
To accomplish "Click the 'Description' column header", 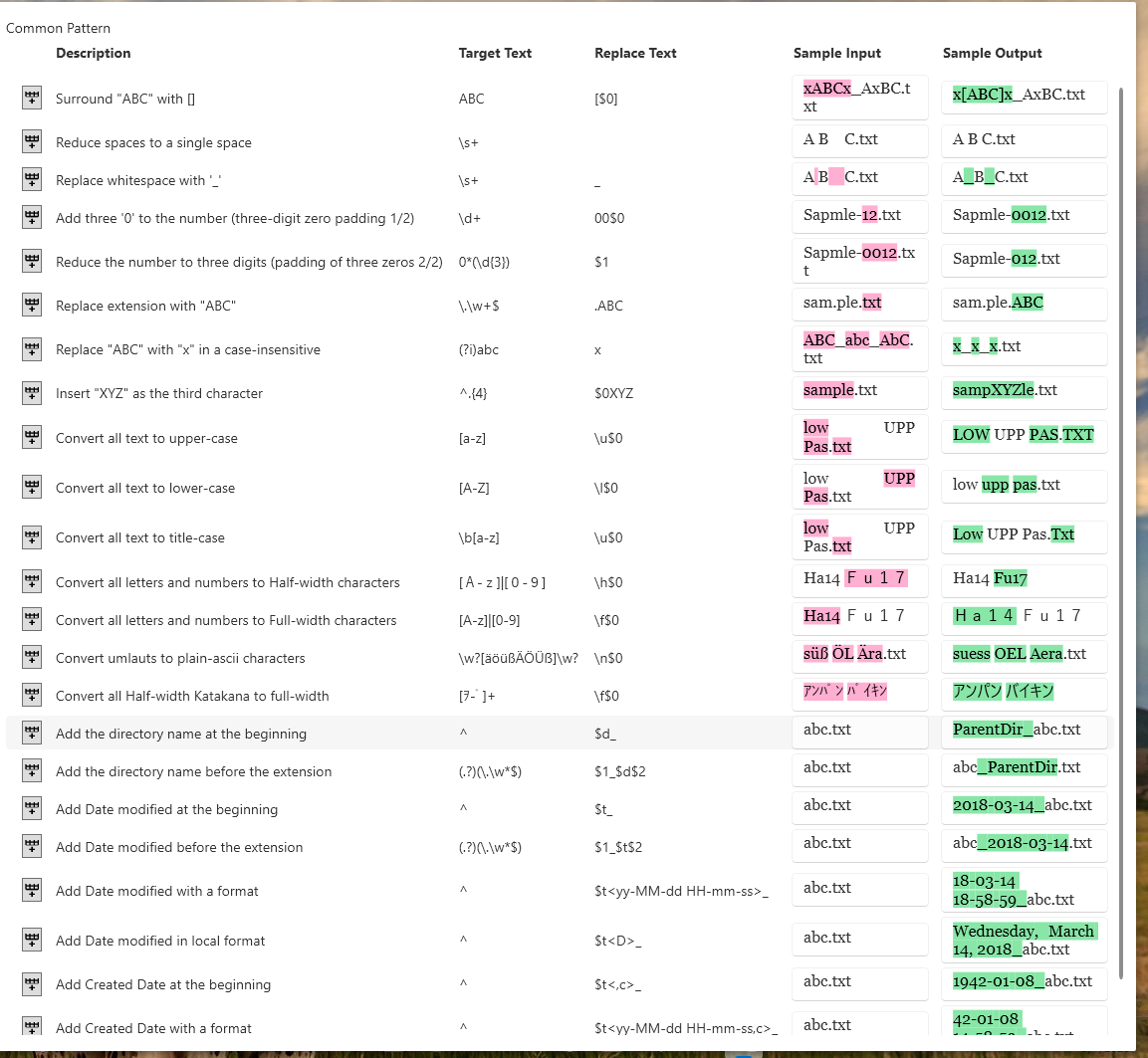I will [x=94, y=53].
